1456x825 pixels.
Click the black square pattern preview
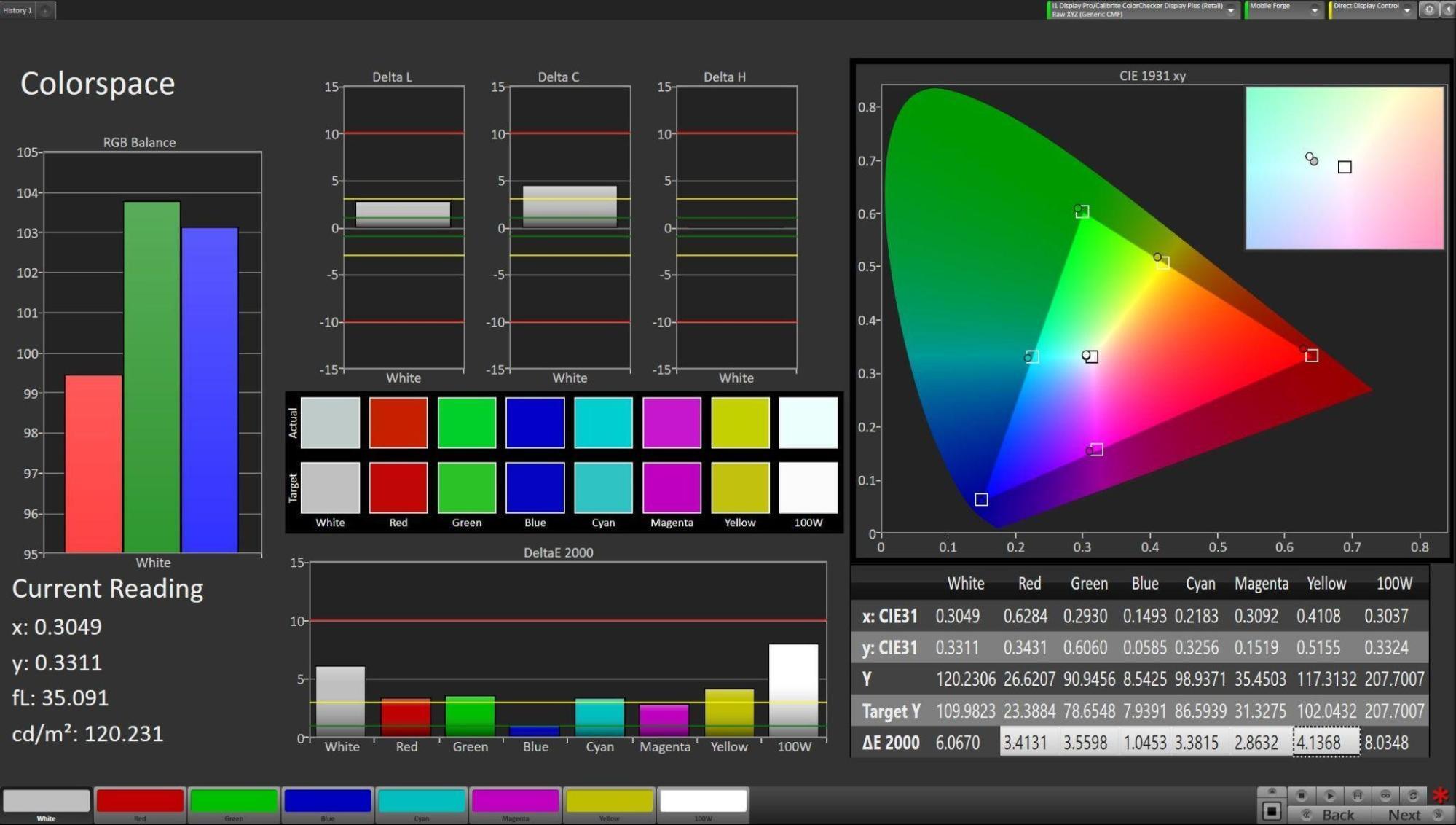(x=1272, y=810)
